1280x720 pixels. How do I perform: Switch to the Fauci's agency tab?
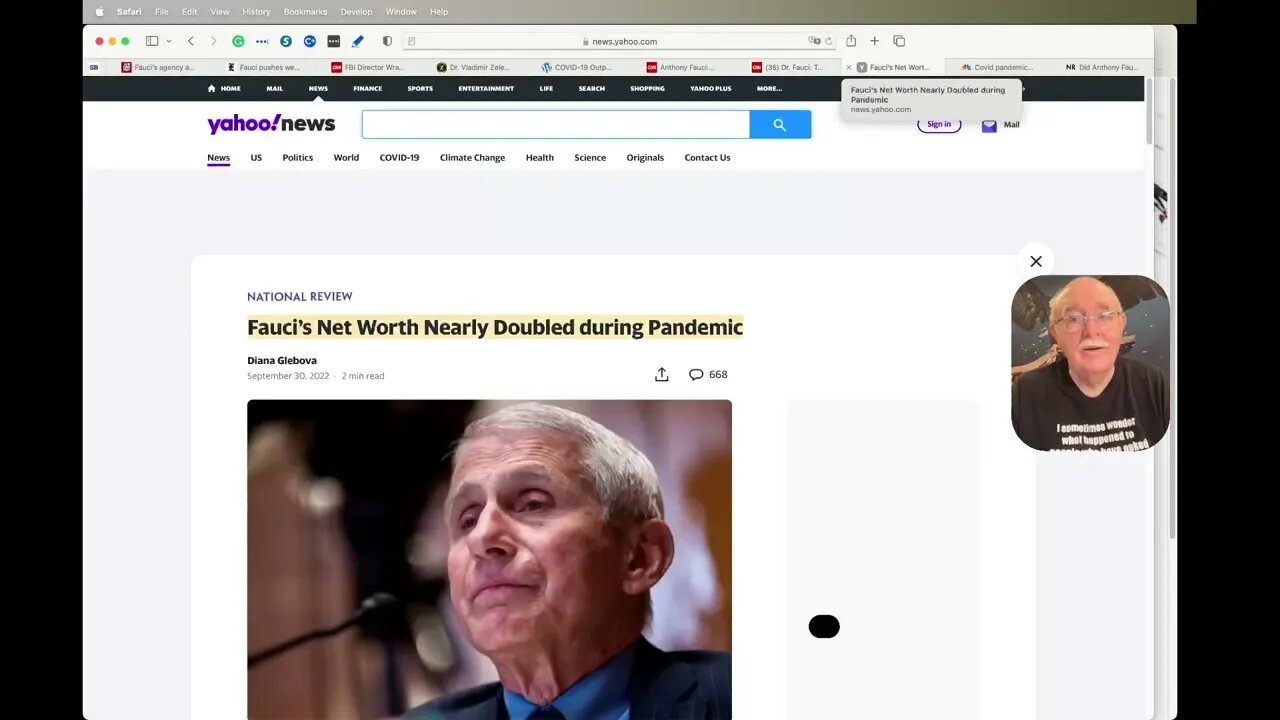(157, 67)
